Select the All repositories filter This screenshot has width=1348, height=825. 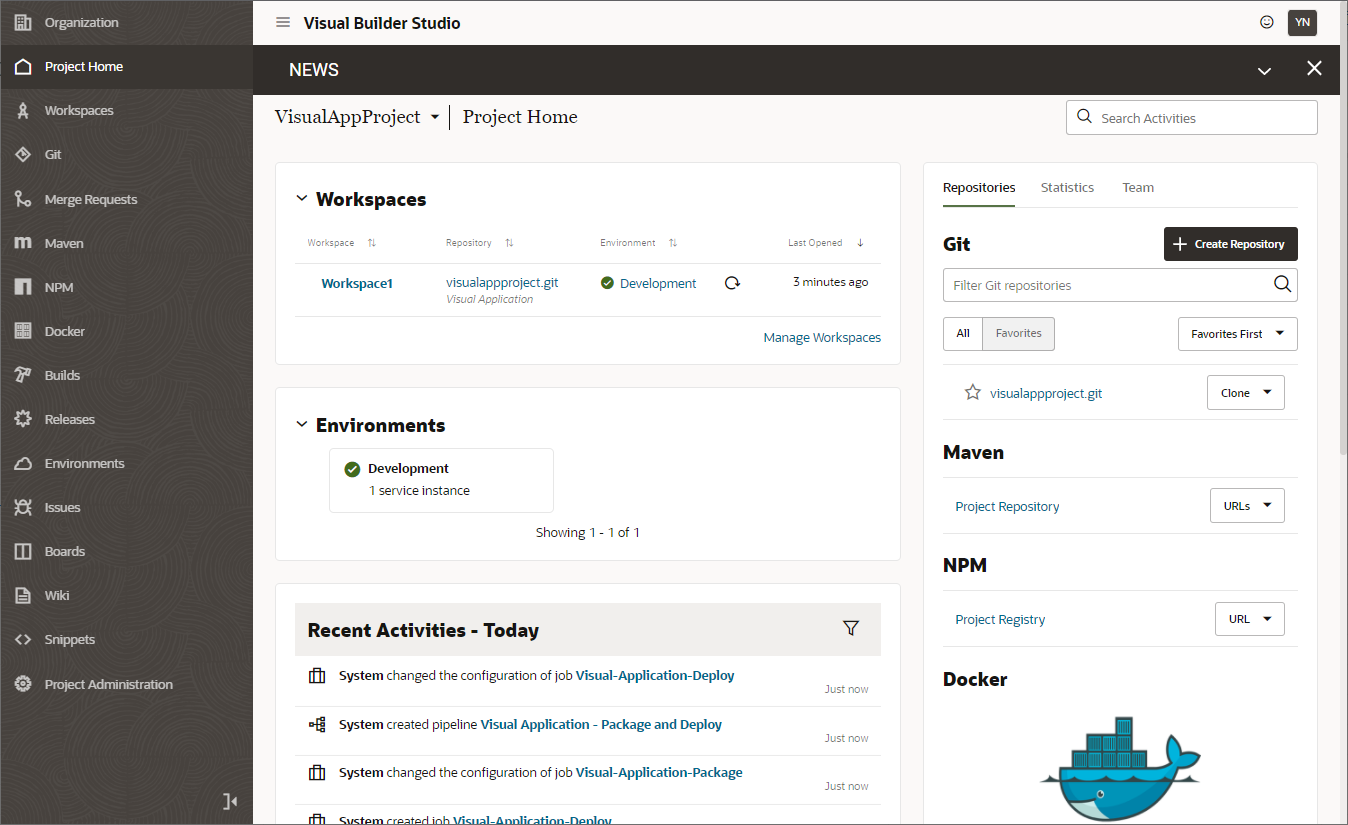pyautogui.click(x=963, y=334)
